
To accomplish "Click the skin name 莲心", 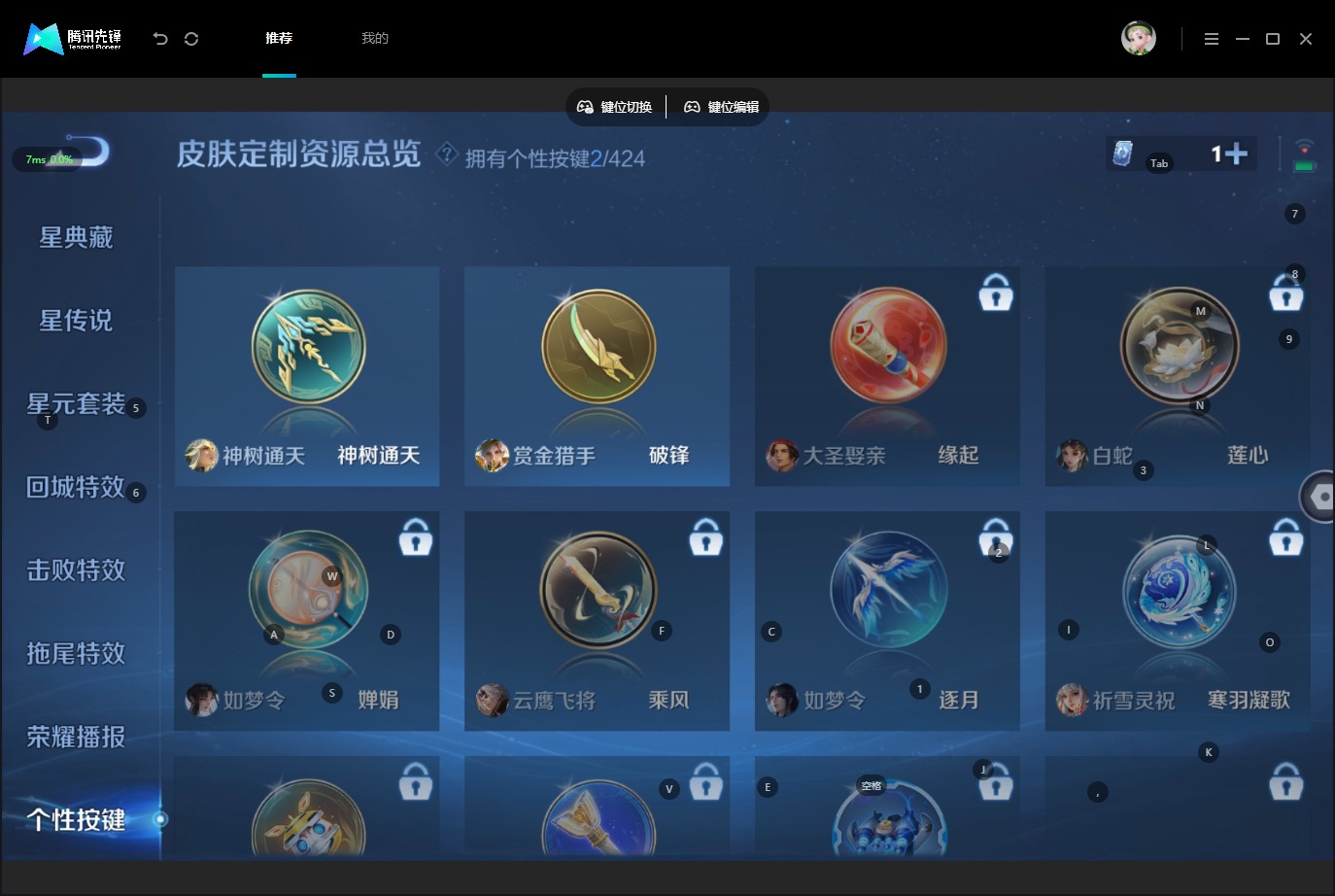I will [x=1248, y=456].
